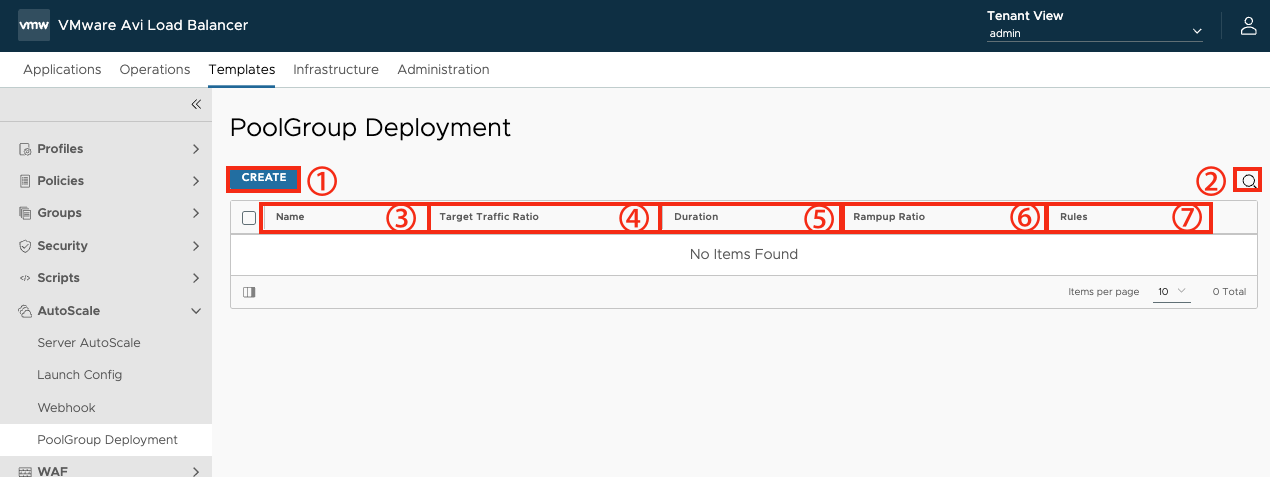Open Webhook in sidebar
This screenshot has height=477, width=1270.
click(x=66, y=408)
